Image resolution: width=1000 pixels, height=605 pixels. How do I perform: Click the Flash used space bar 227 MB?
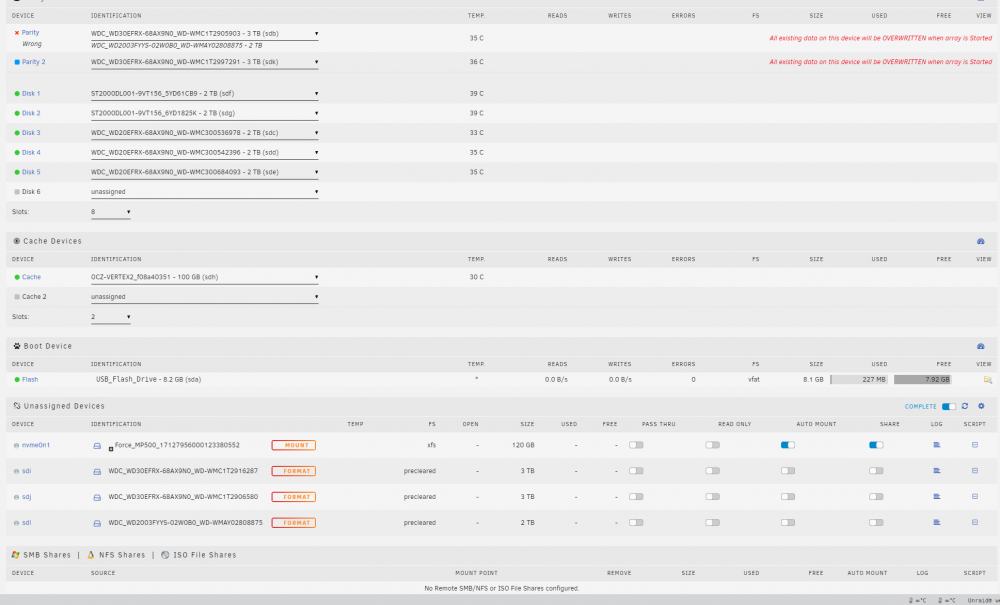pos(859,379)
